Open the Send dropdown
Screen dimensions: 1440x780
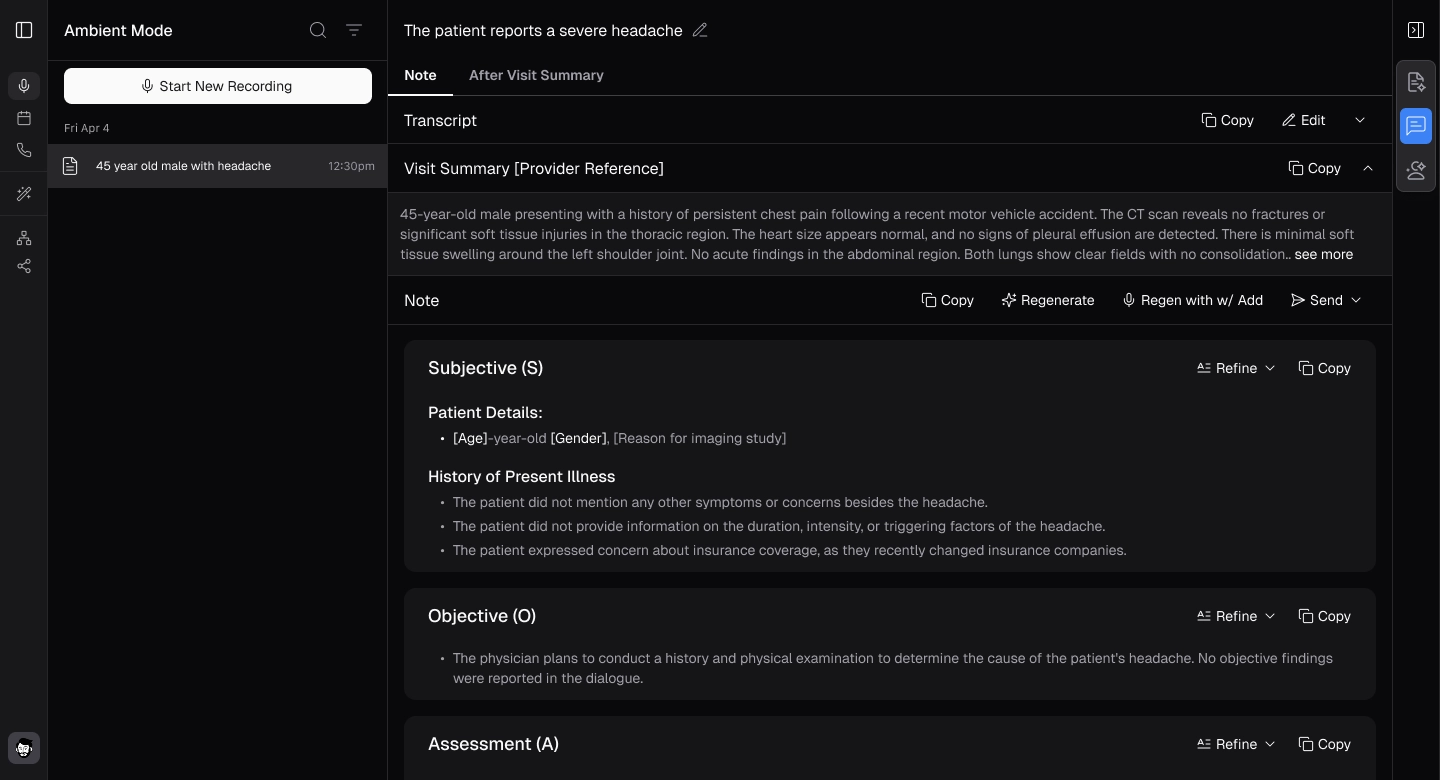pos(1326,300)
